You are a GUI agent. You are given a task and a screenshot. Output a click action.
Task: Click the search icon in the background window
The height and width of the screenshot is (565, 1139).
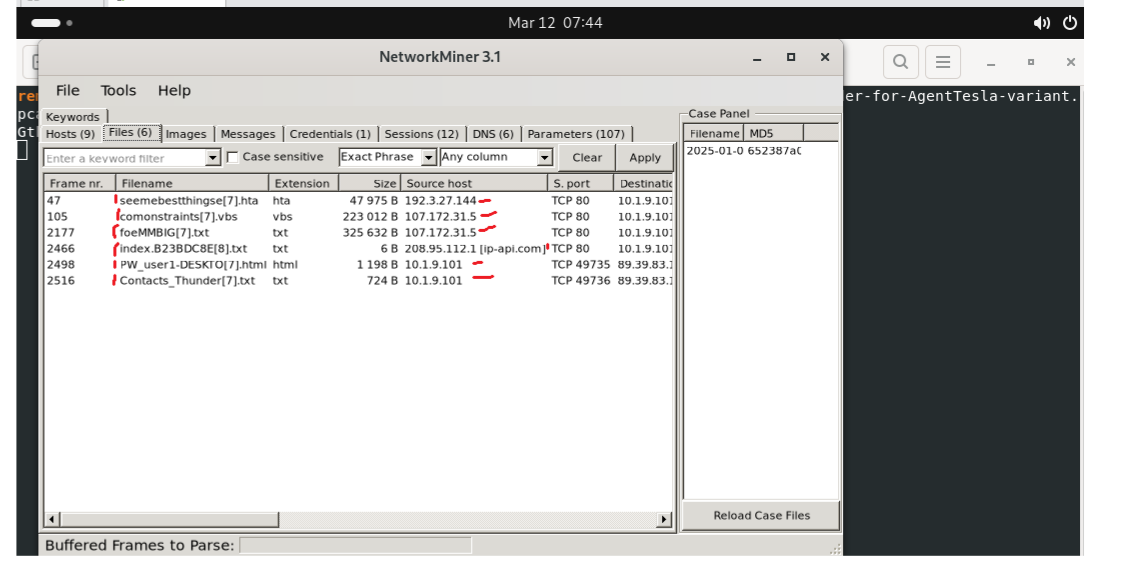[x=901, y=62]
